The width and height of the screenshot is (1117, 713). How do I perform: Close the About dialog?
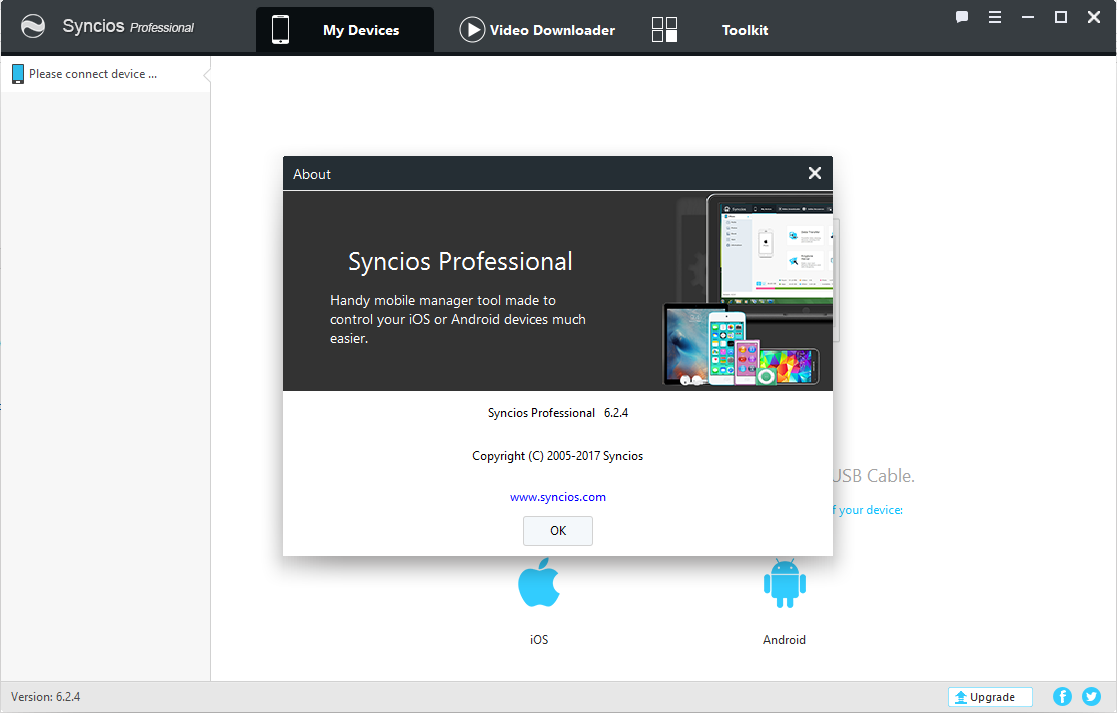point(815,173)
